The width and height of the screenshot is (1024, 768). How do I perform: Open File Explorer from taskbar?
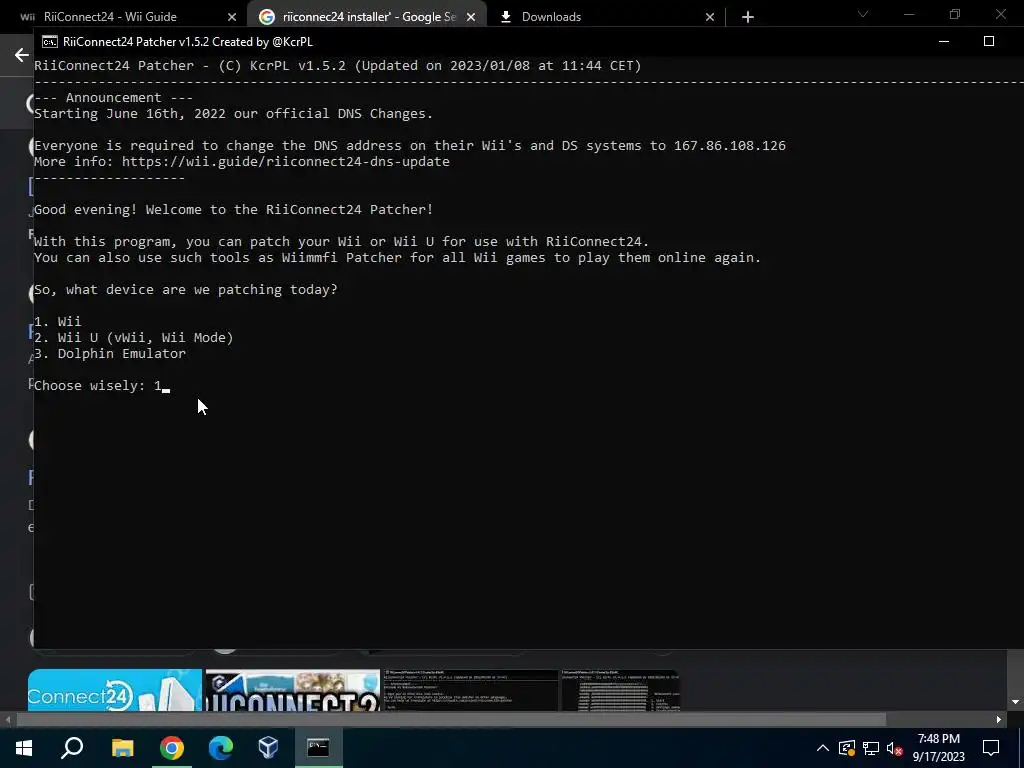(x=122, y=748)
